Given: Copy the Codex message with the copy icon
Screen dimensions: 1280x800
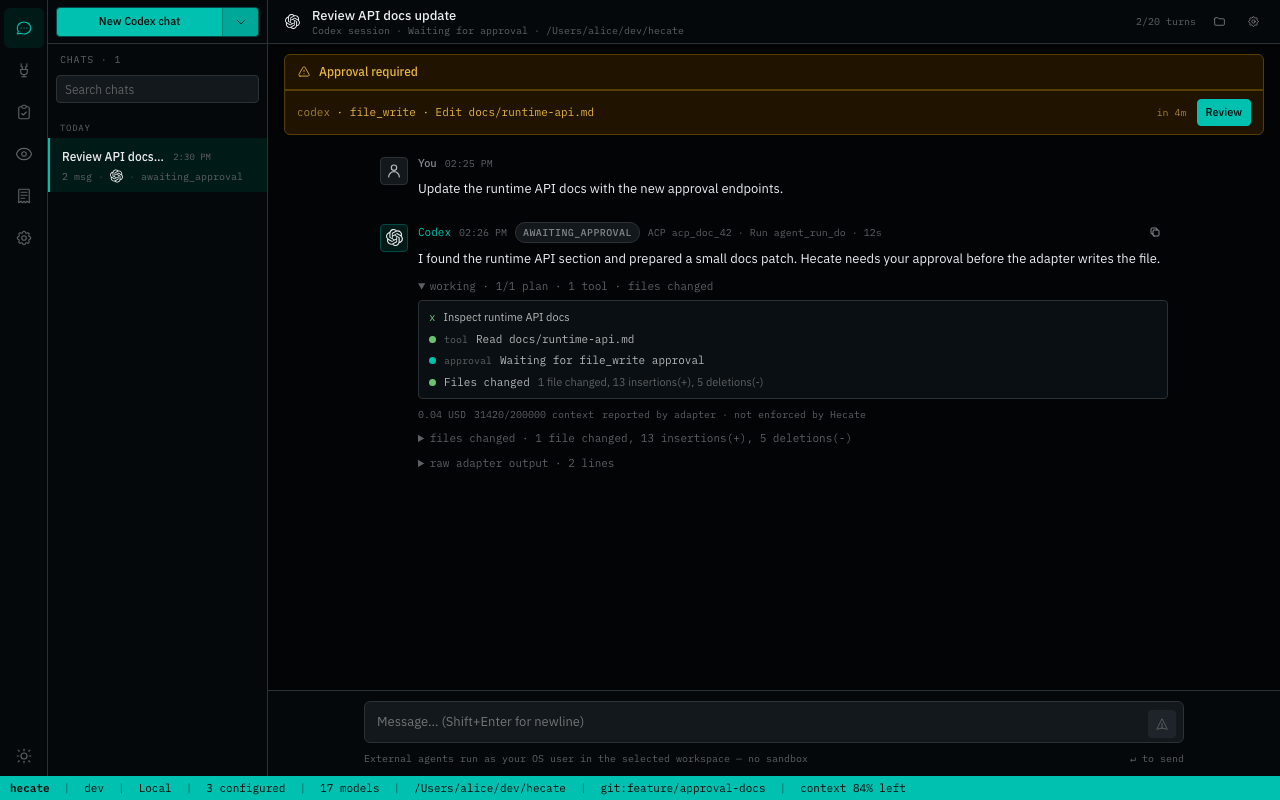Looking at the screenshot, I should coord(1155,232).
